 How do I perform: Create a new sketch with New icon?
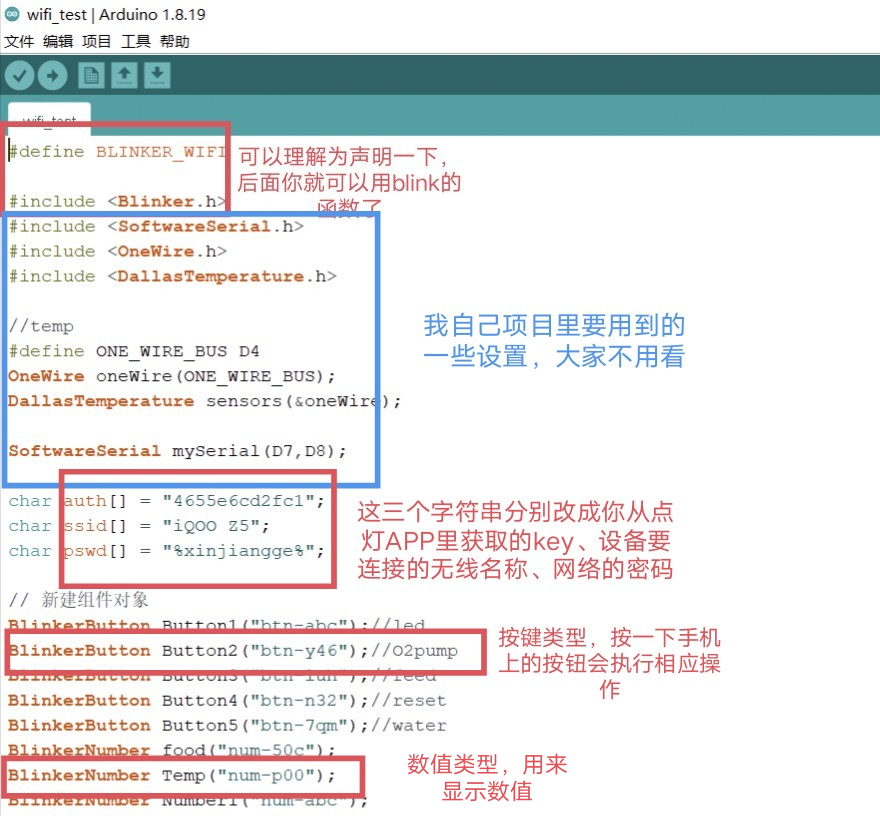tap(91, 75)
